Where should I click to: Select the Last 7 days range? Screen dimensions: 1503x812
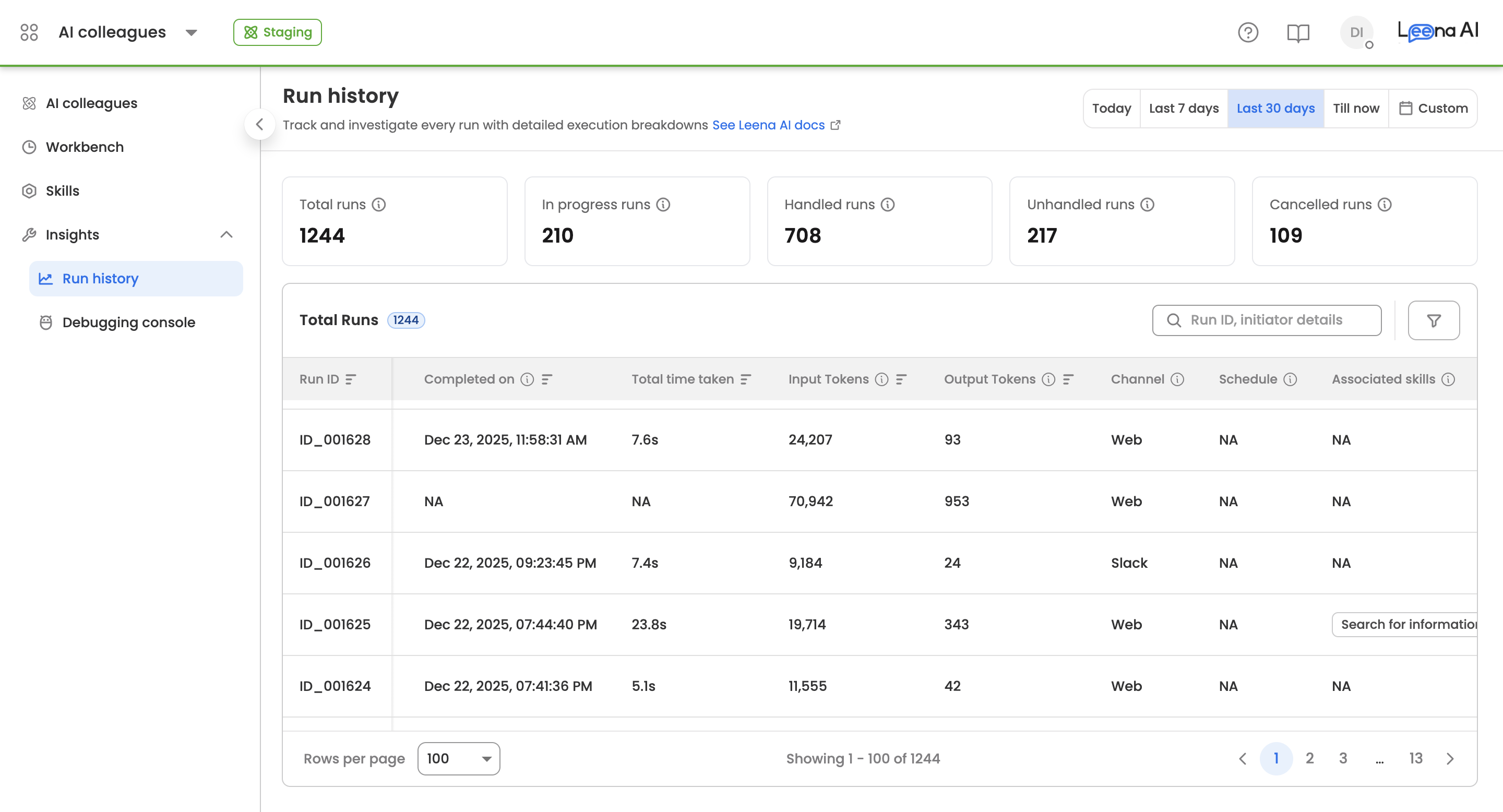(1183, 108)
